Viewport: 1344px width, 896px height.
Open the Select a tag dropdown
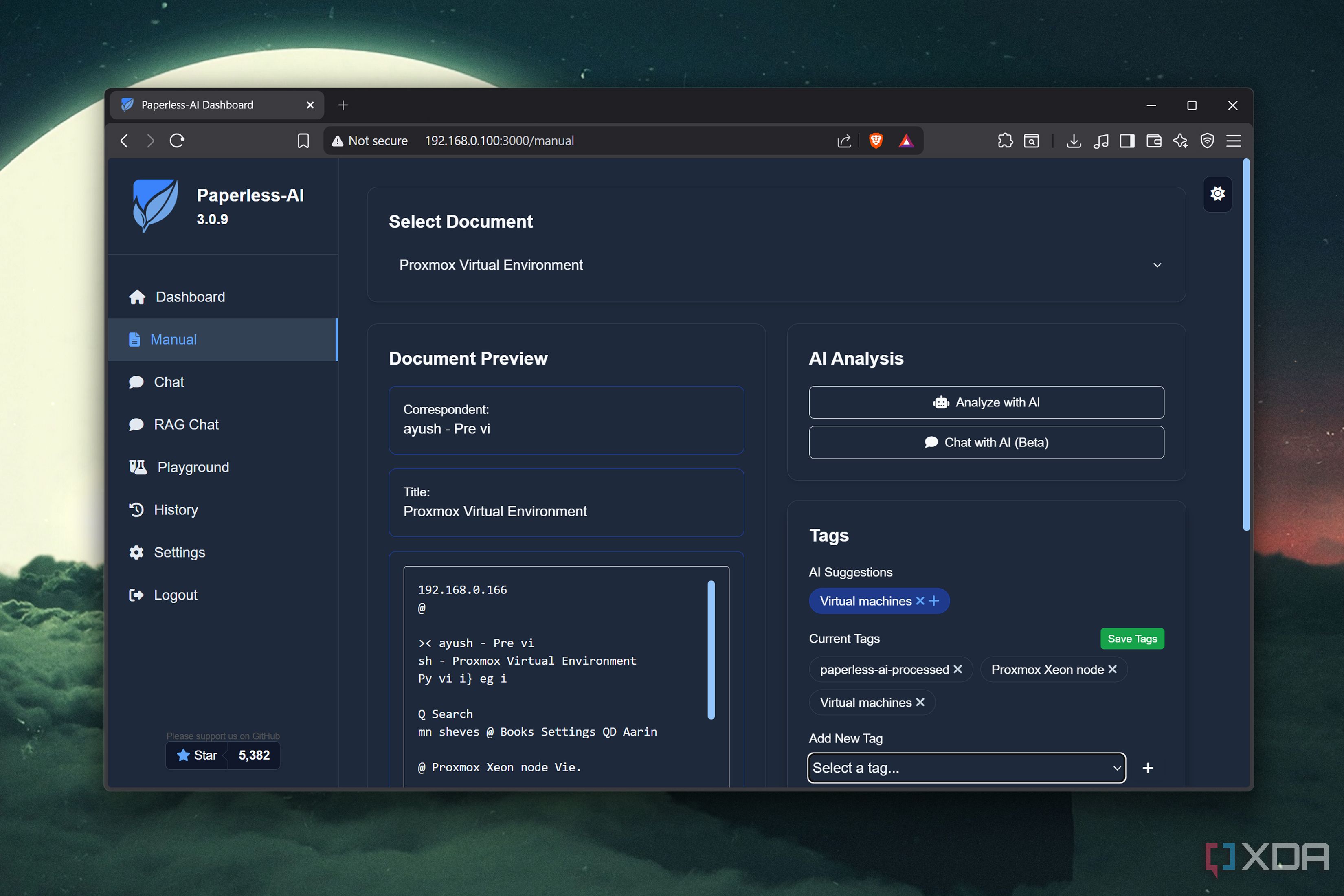click(x=967, y=768)
